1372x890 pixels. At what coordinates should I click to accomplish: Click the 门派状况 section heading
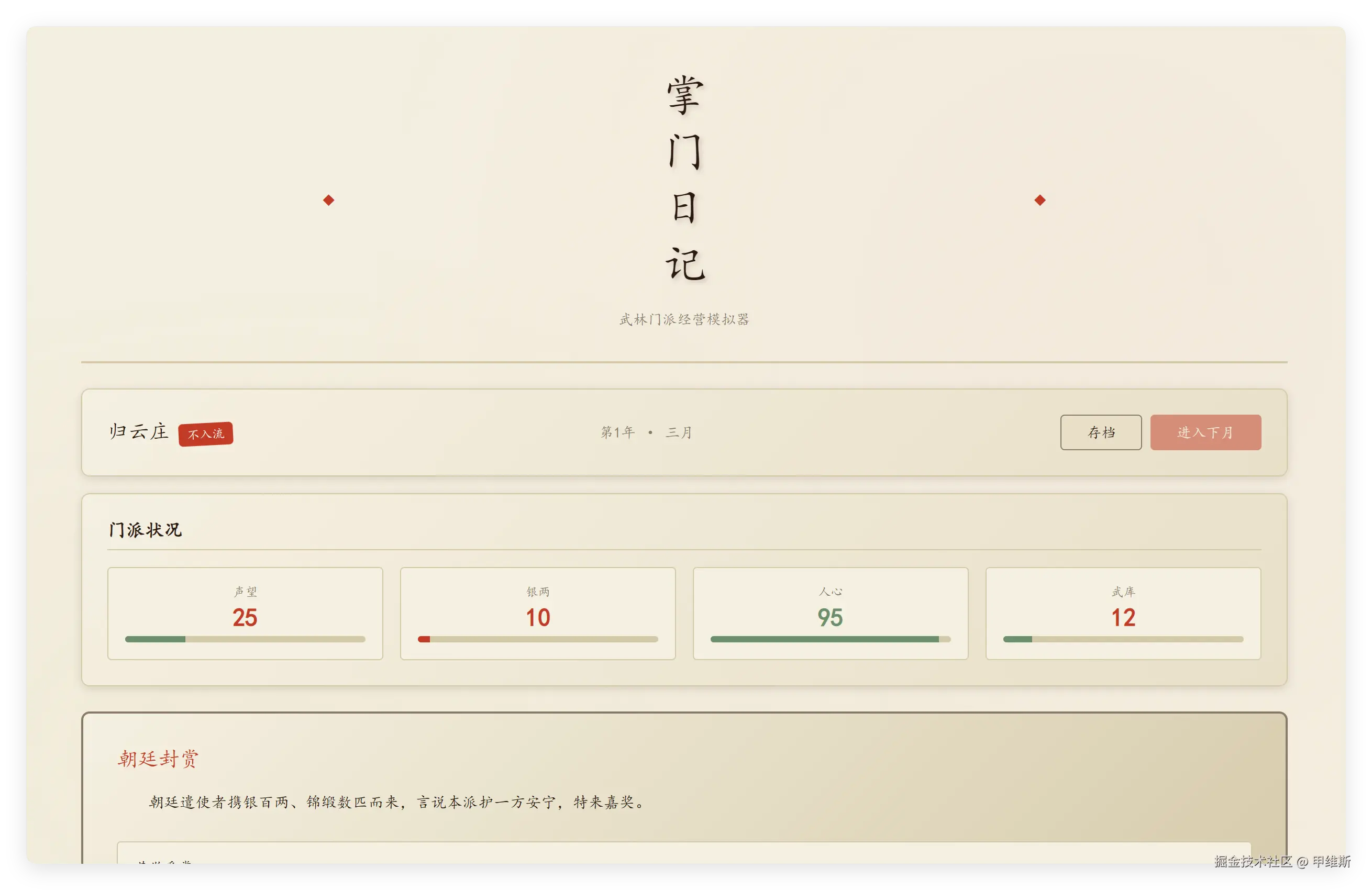pos(145,530)
